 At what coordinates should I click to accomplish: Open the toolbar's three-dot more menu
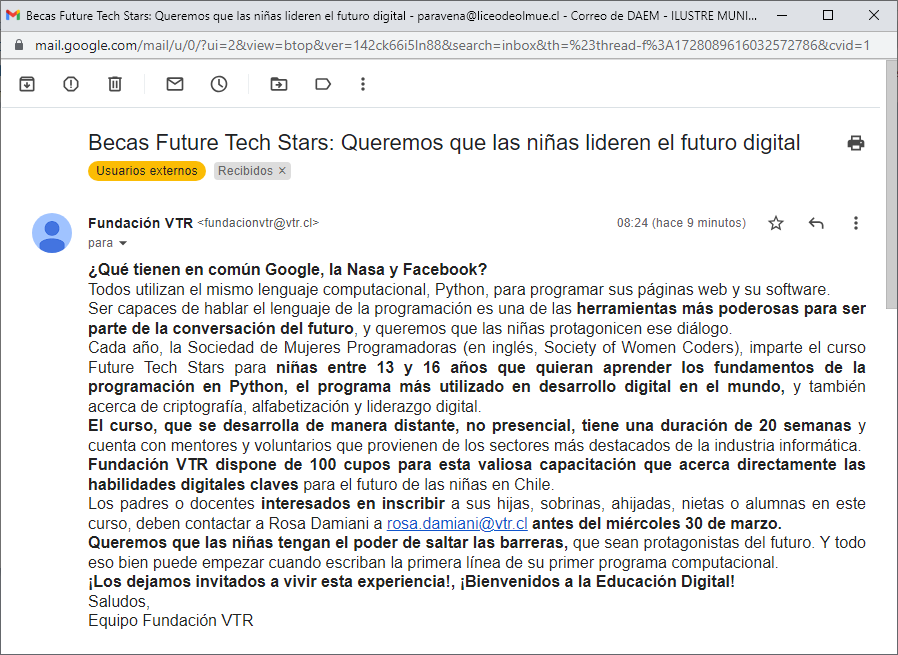tap(363, 84)
